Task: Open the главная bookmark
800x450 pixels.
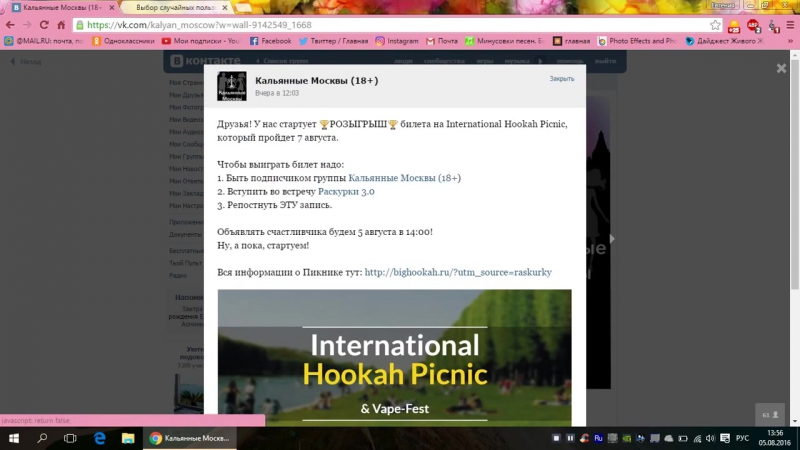Action: pos(571,41)
